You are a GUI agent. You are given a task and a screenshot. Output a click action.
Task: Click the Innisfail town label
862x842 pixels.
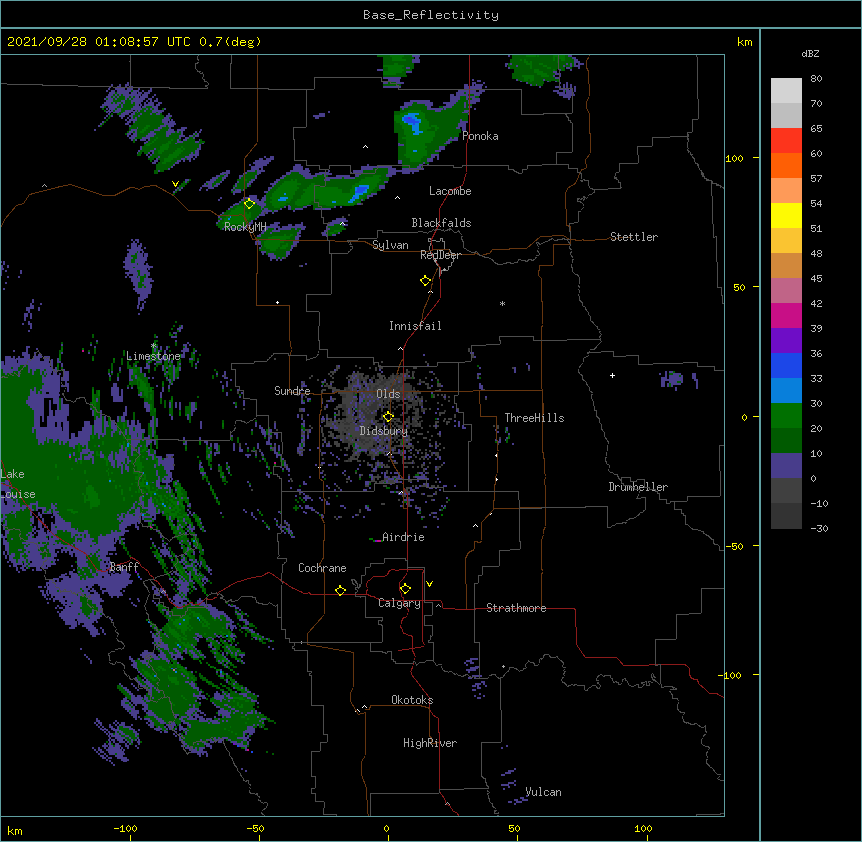415,326
